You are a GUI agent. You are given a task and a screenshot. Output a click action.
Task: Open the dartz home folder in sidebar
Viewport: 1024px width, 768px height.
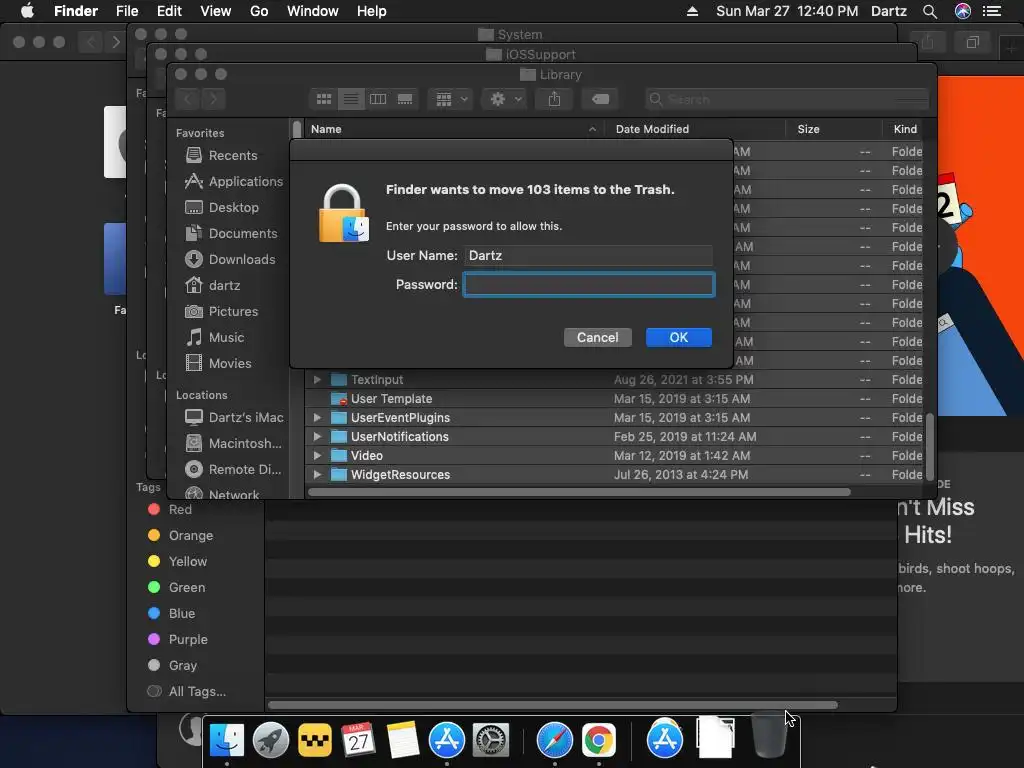(213, 285)
